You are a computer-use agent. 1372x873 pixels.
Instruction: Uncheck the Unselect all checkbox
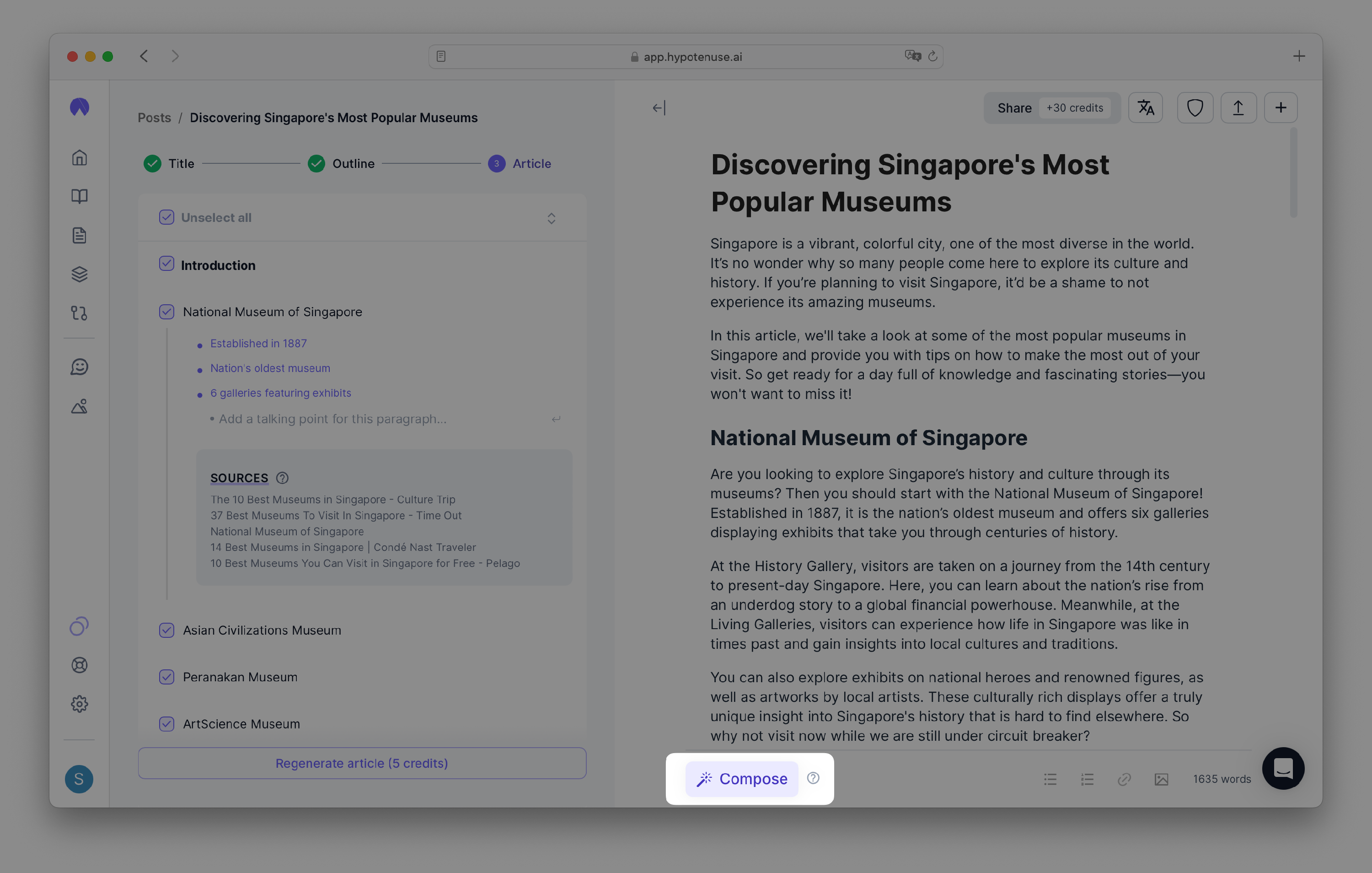(x=166, y=217)
